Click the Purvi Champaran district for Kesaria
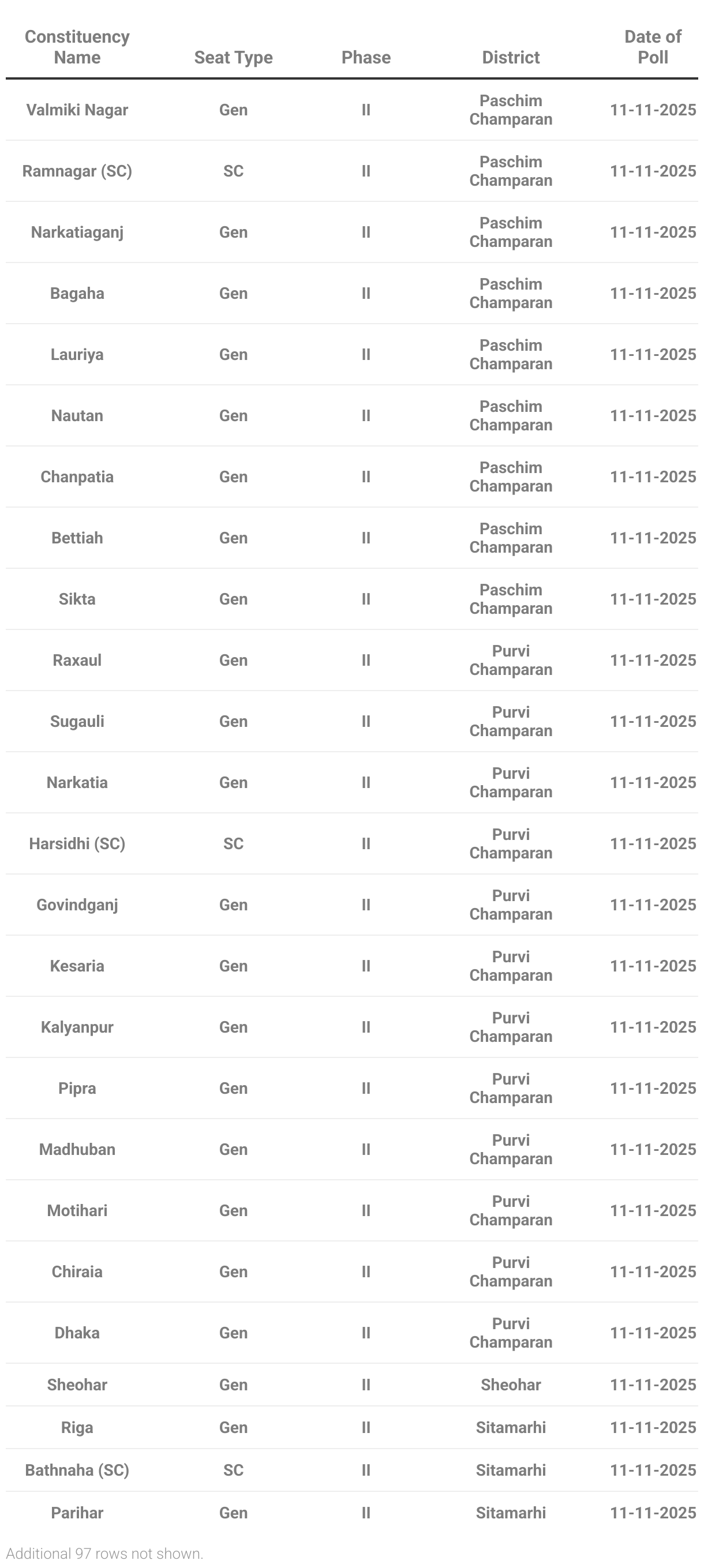The width and height of the screenshot is (704, 1568). coord(510,966)
